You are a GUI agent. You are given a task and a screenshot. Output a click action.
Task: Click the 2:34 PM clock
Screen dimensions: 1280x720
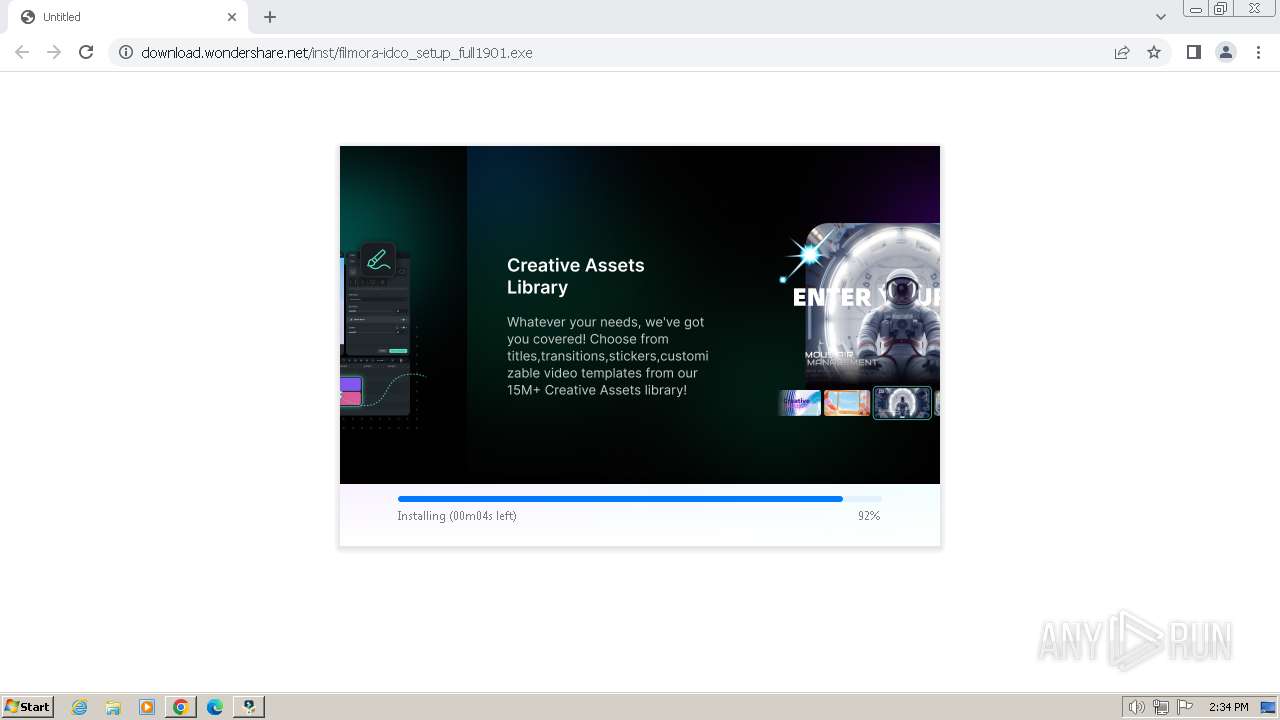click(1228, 707)
